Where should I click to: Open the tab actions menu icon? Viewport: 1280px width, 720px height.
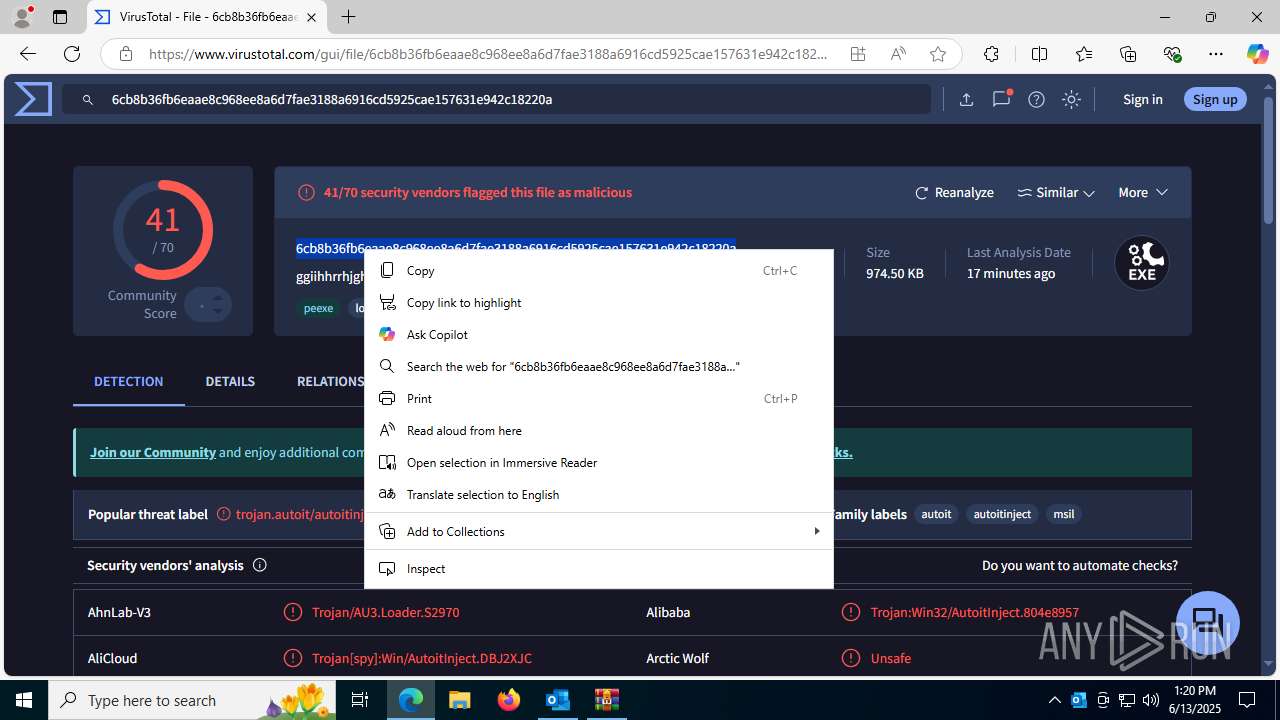[60, 17]
